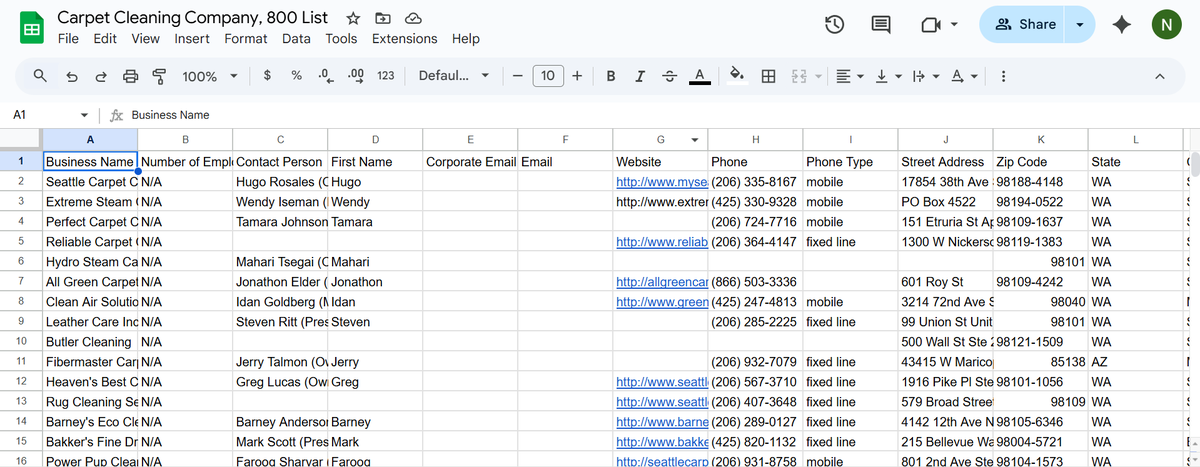Open the Format menu

(246, 39)
